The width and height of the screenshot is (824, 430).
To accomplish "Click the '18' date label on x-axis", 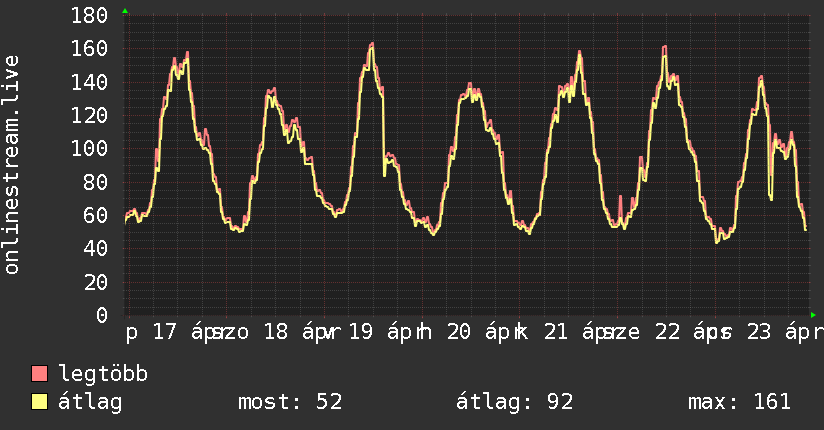I will click(275, 332).
